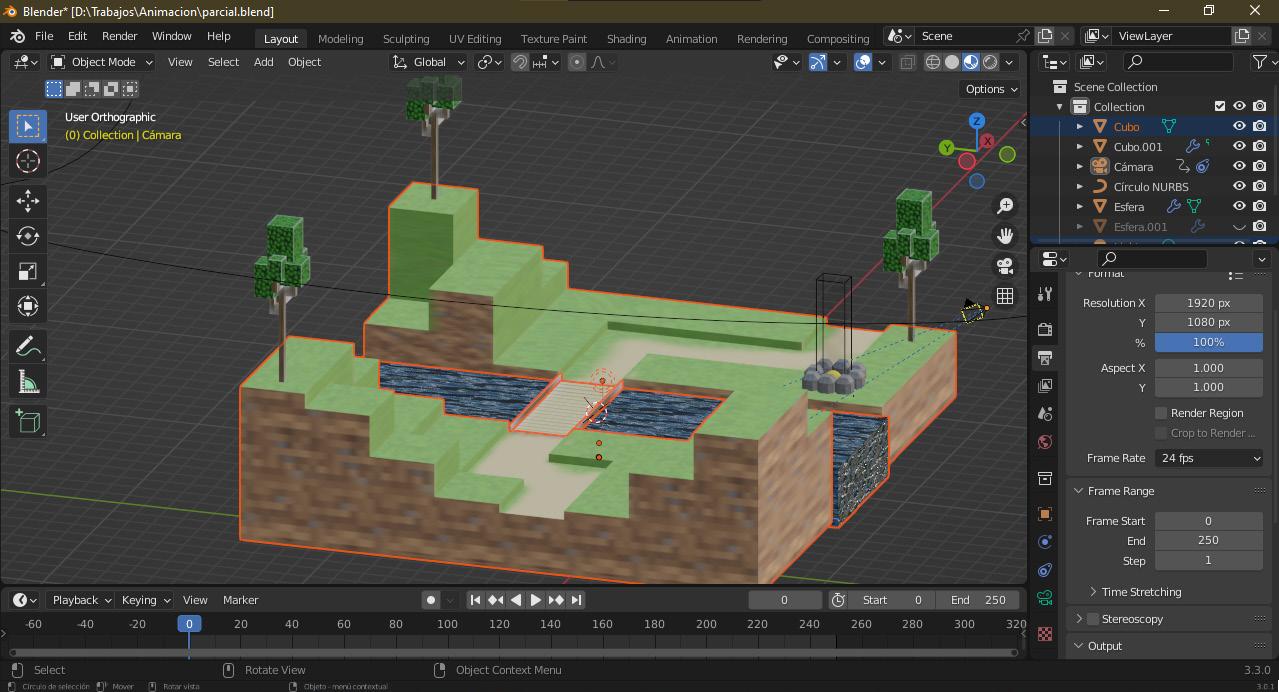The width and height of the screenshot is (1279, 692).
Task: Open the Frame Rate dropdown
Action: [1208, 458]
